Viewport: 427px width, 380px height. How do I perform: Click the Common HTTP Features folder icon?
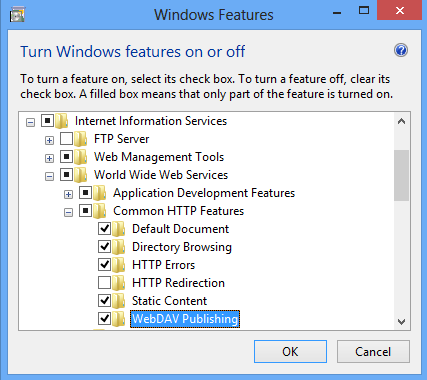pos(100,211)
